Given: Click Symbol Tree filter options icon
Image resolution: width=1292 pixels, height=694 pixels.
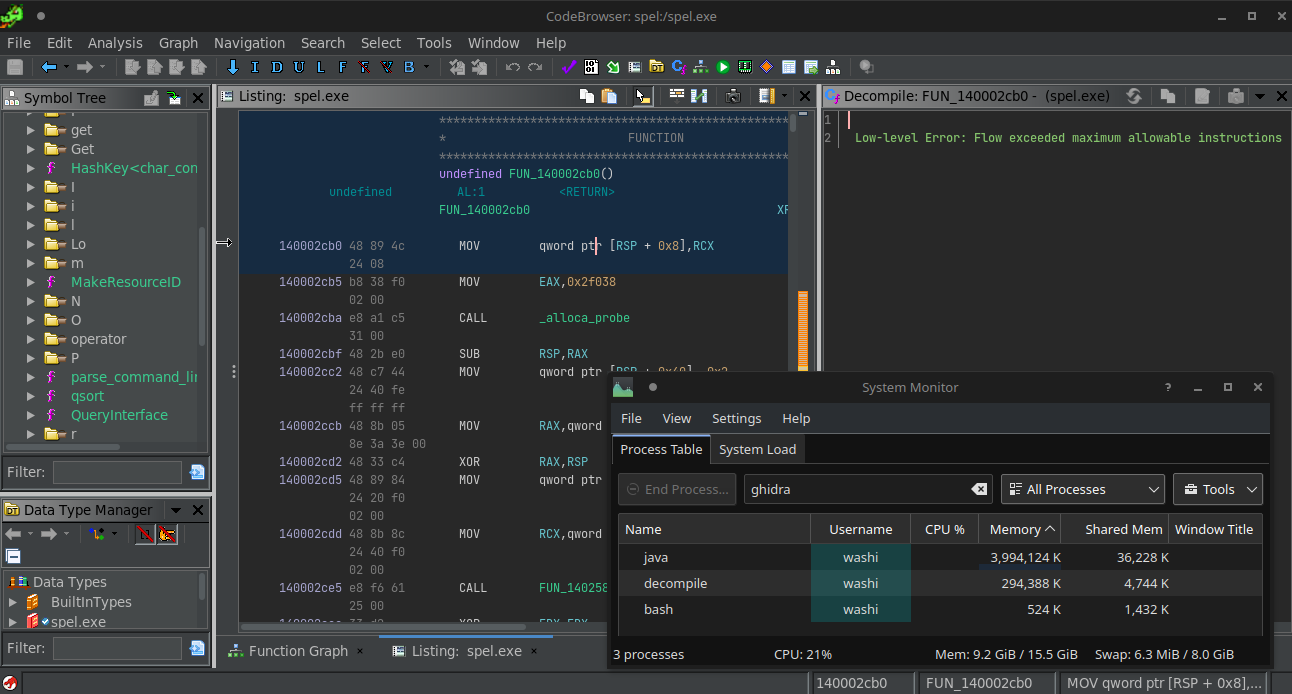Looking at the screenshot, I should pyautogui.click(x=197, y=472).
